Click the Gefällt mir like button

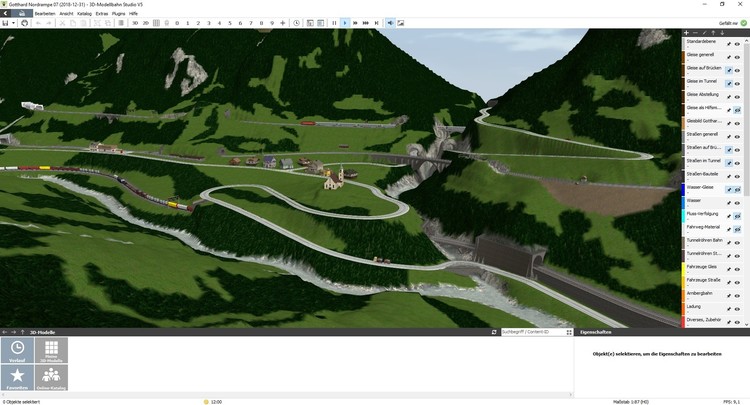coord(732,23)
